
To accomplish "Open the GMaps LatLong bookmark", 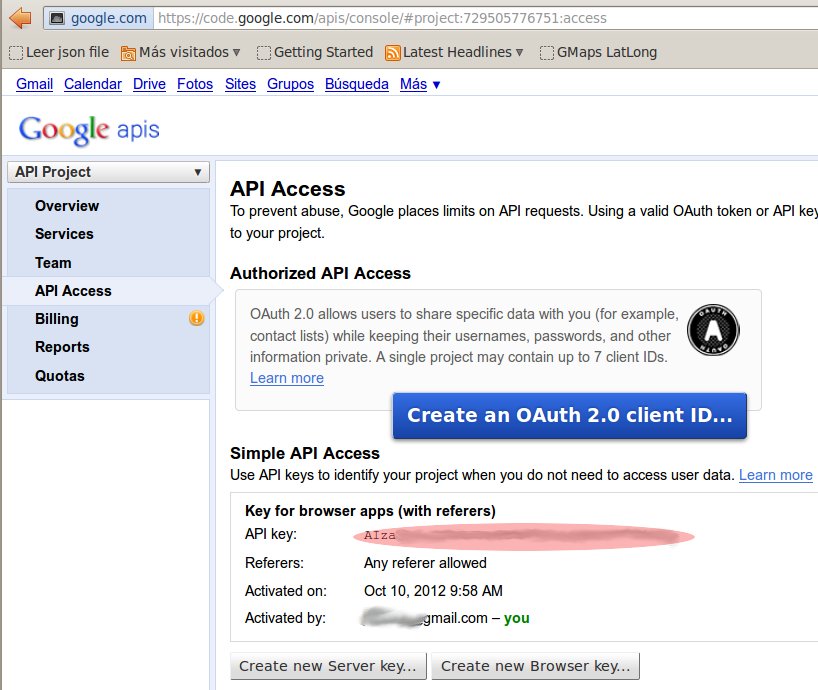I will pyautogui.click(x=598, y=52).
